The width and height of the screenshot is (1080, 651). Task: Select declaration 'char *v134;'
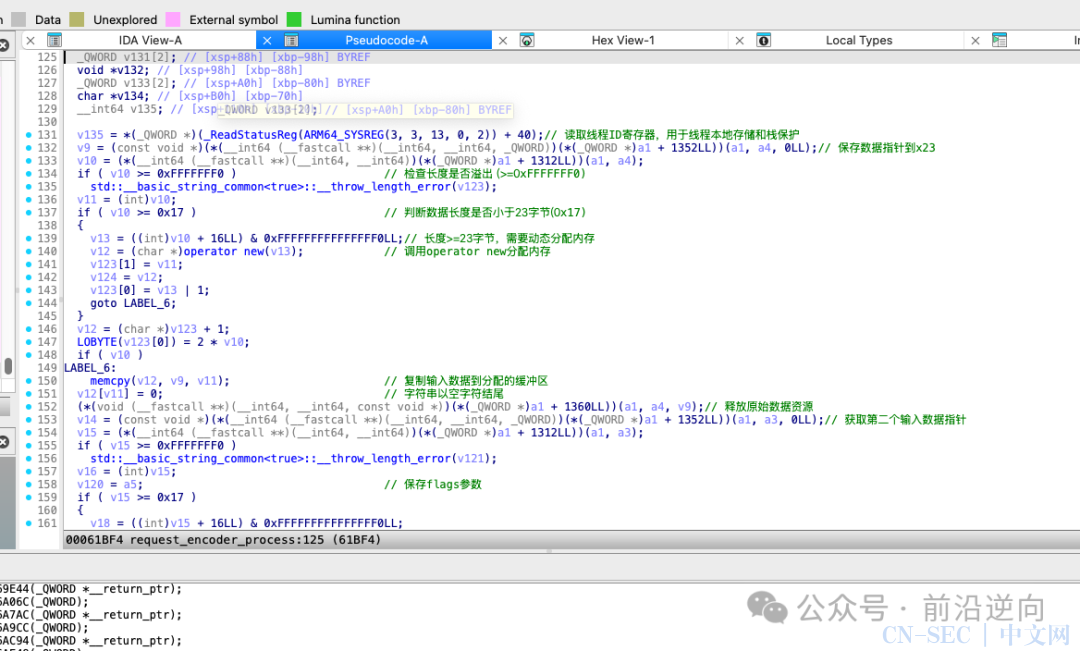pos(113,96)
